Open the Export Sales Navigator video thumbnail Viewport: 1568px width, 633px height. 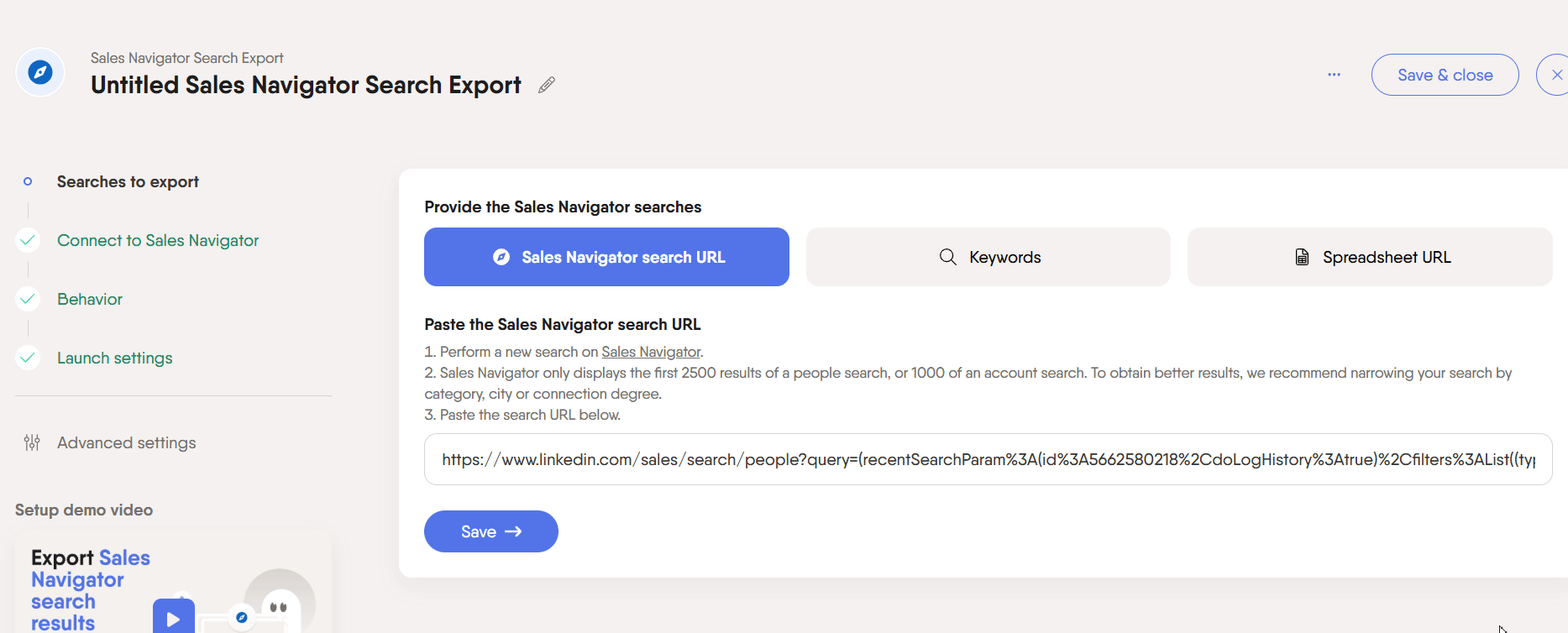(173, 582)
